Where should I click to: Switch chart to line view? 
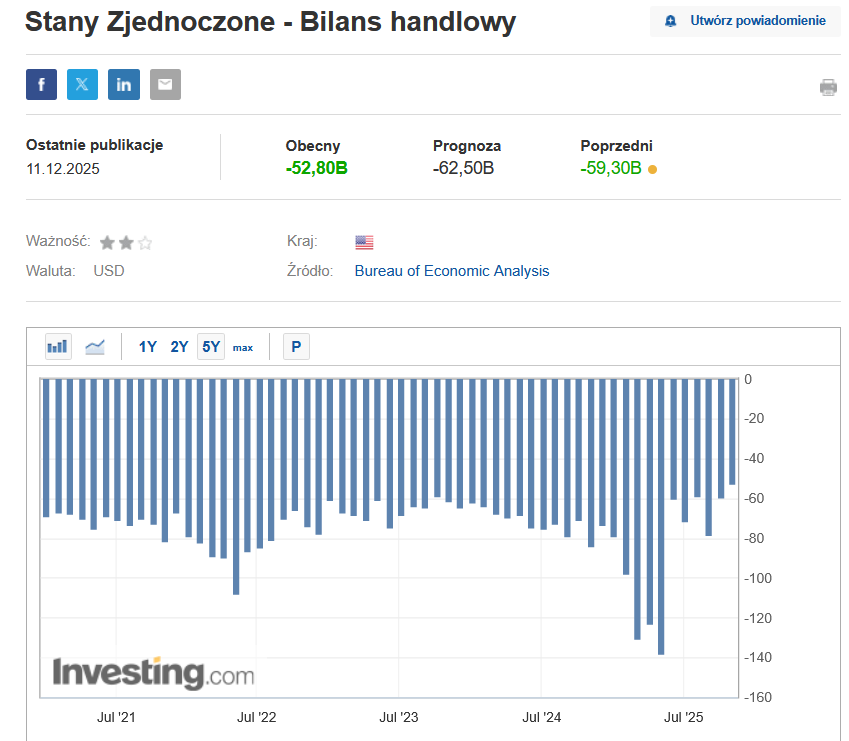[95, 347]
